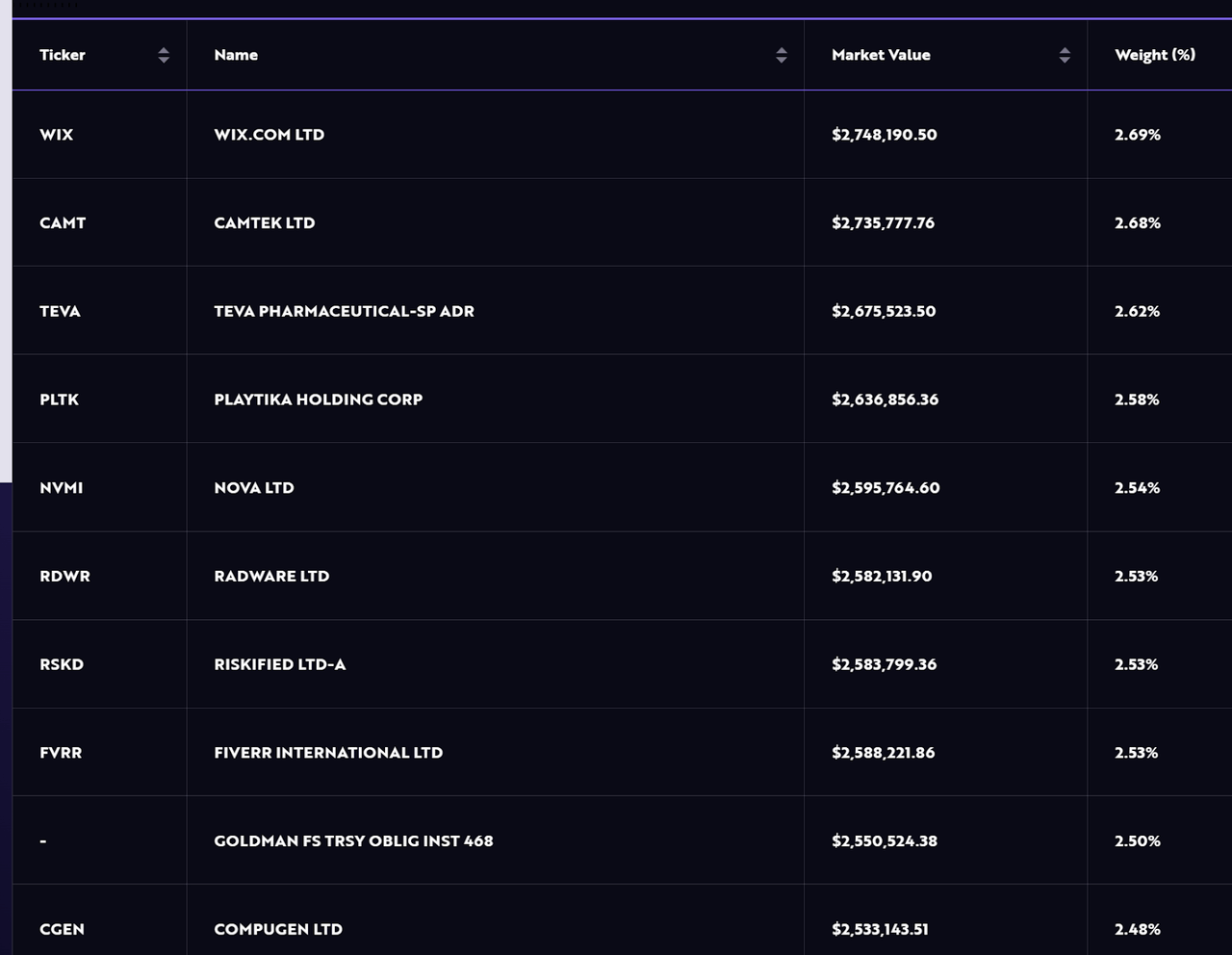Click TEVA PHARMACEUTICAL-SP ADR name

pos(344,311)
